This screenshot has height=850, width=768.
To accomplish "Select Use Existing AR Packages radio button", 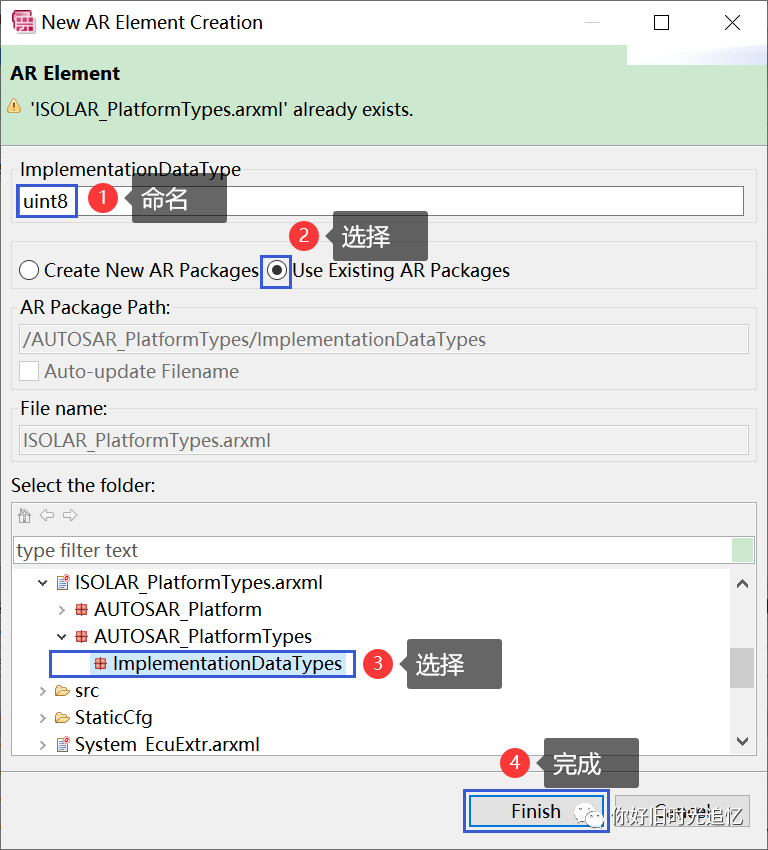I will click(276, 271).
